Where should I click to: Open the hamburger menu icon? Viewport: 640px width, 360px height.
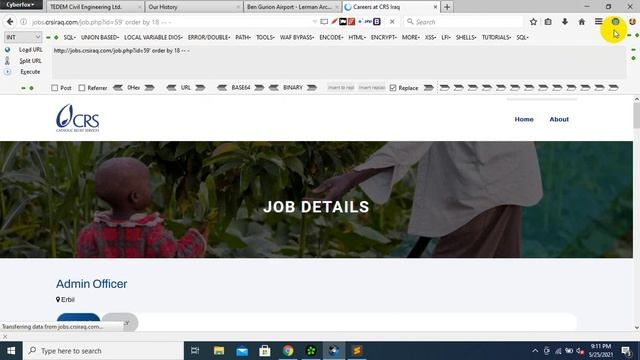click(598, 22)
